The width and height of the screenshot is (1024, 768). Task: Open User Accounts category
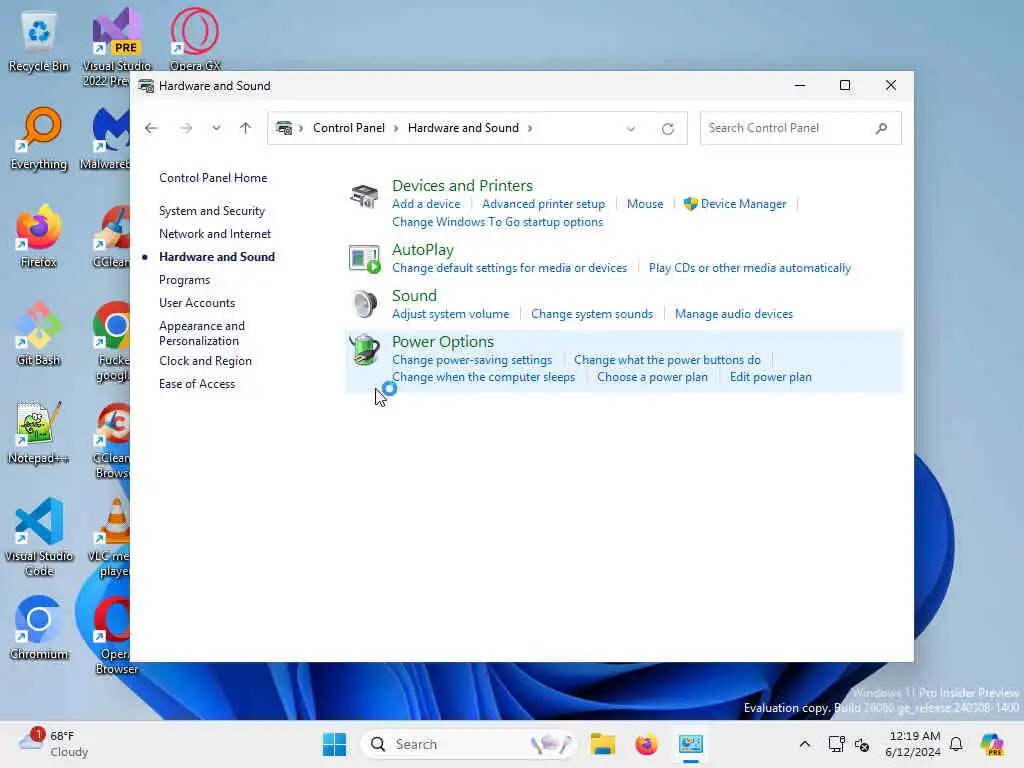pos(197,302)
